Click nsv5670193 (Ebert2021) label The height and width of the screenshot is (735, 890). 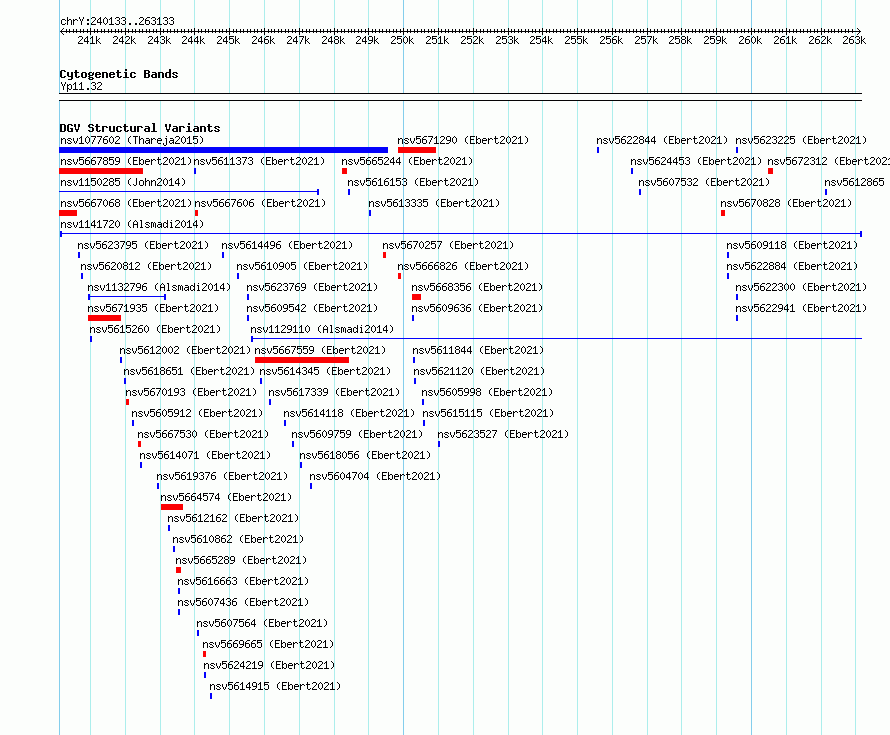click(x=191, y=392)
